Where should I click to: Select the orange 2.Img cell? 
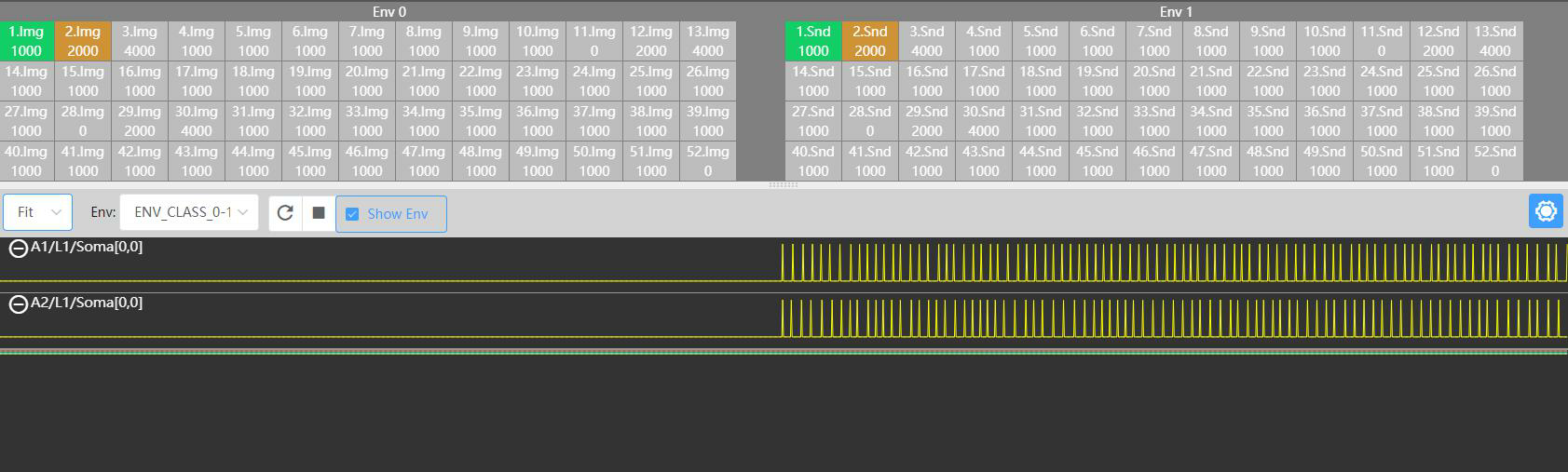[83, 41]
